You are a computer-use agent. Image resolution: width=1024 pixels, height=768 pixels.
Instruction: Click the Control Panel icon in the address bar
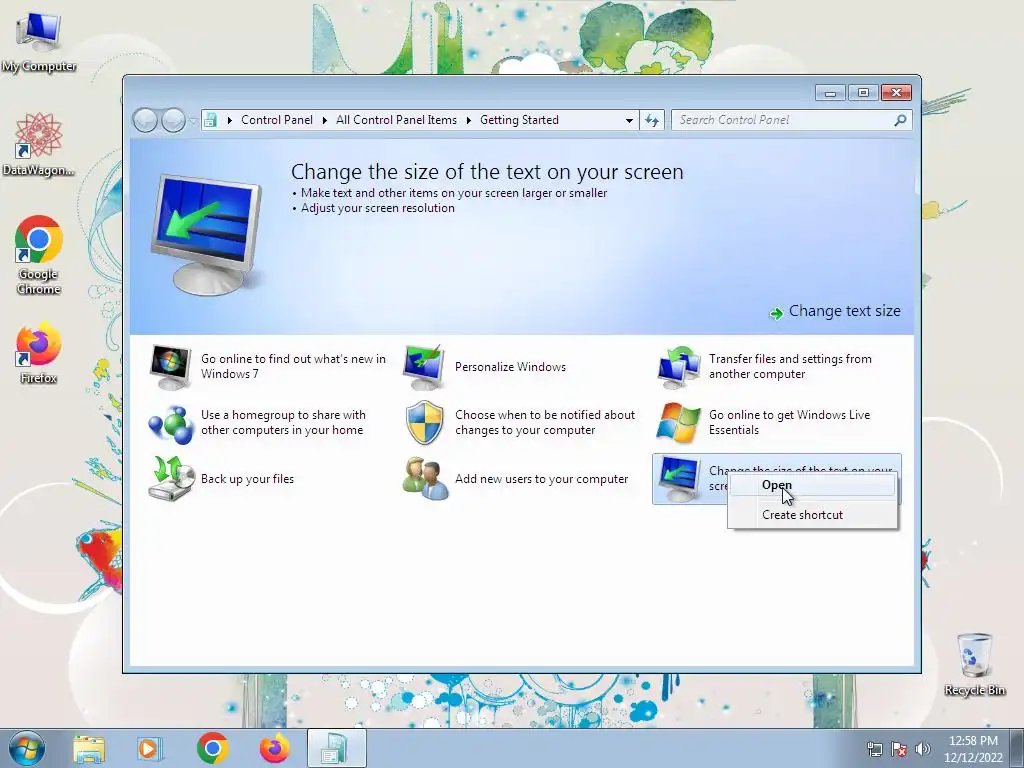[210, 120]
